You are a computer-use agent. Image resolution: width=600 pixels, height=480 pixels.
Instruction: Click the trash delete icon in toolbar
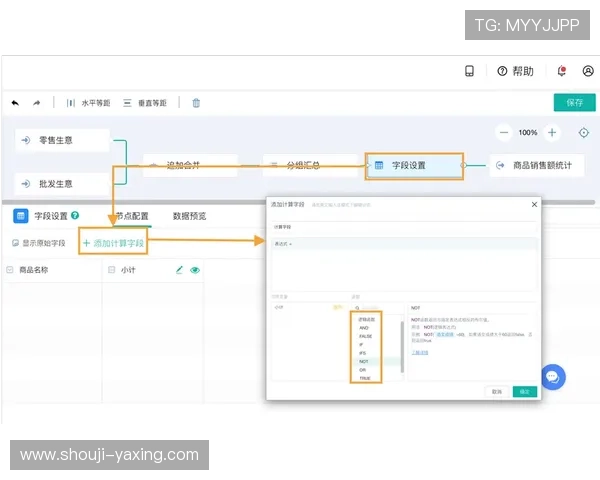pyautogui.click(x=196, y=103)
